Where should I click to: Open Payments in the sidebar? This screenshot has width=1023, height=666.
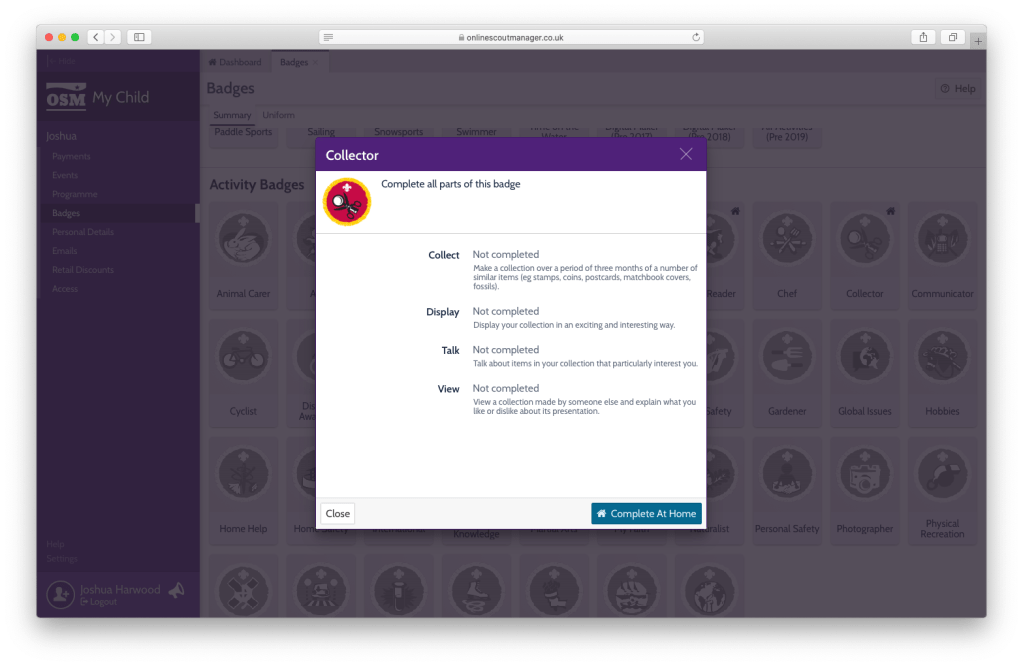(x=71, y=156)
